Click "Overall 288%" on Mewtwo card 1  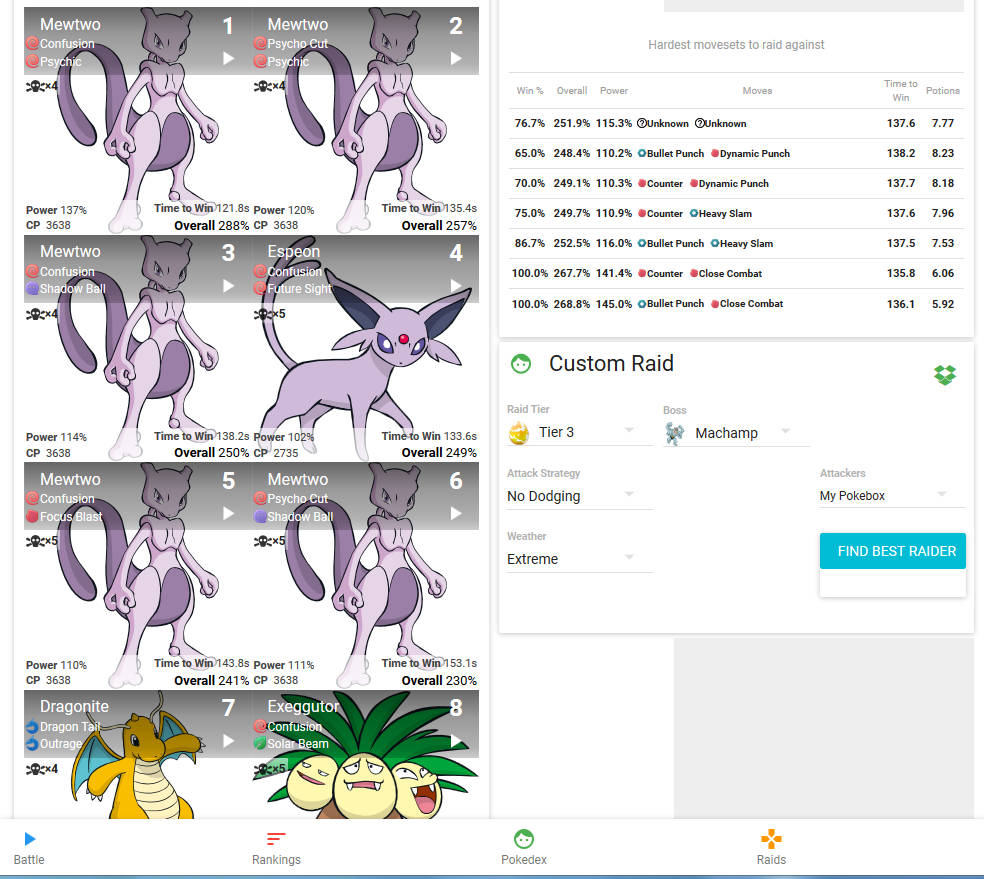pyautogui.click(x=211, y=226)
